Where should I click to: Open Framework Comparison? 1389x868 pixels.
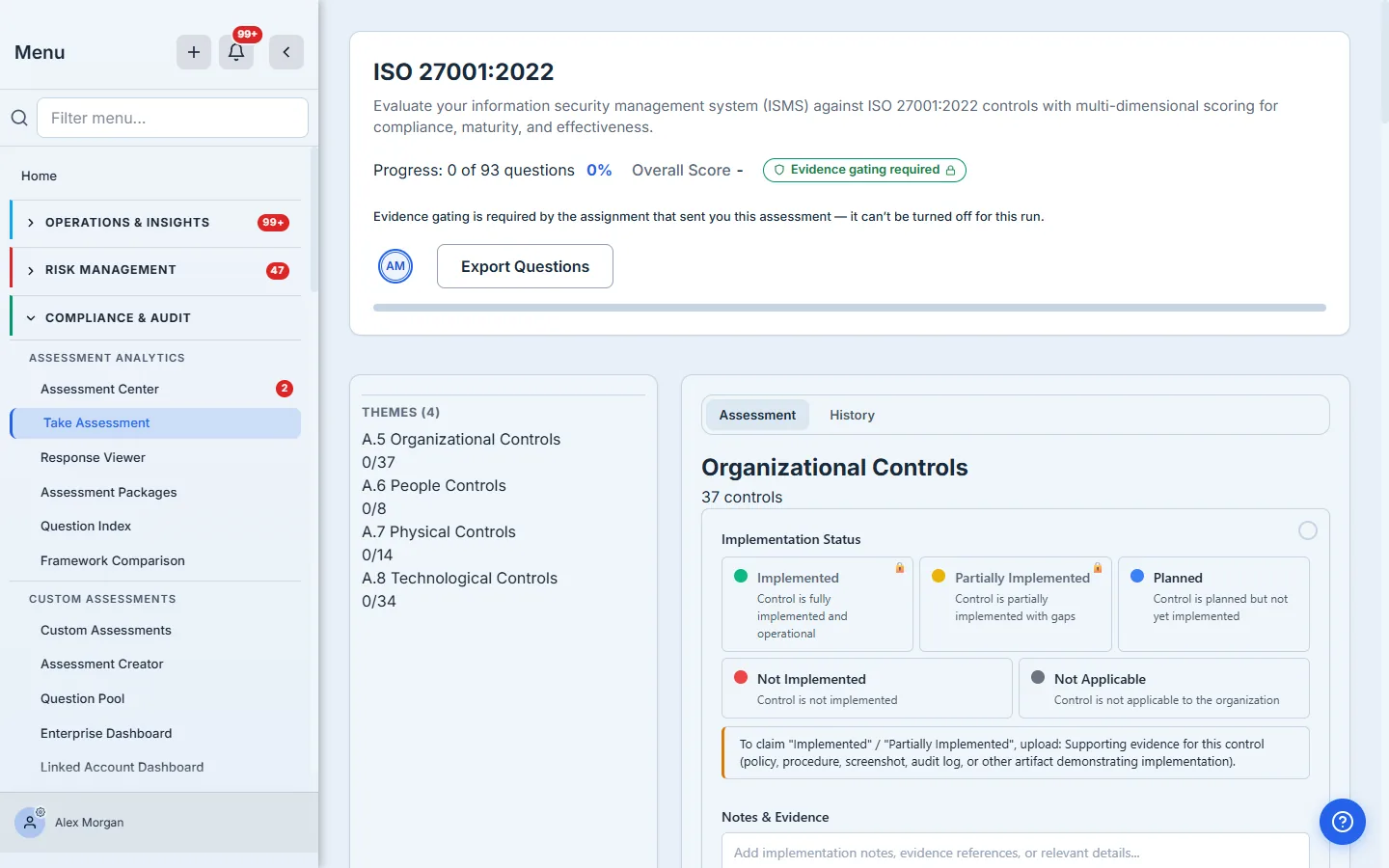tap(155, 560)
